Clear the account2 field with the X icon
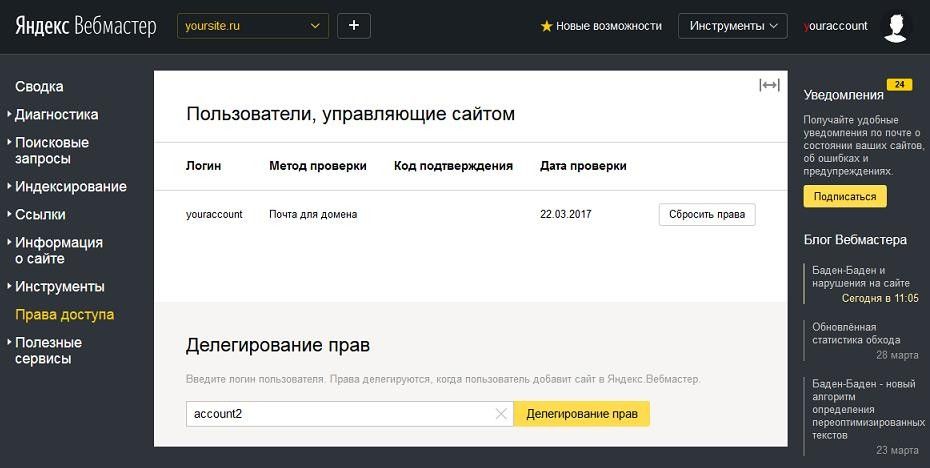Screen dimensions: 930x468 [x=501, y=414]
